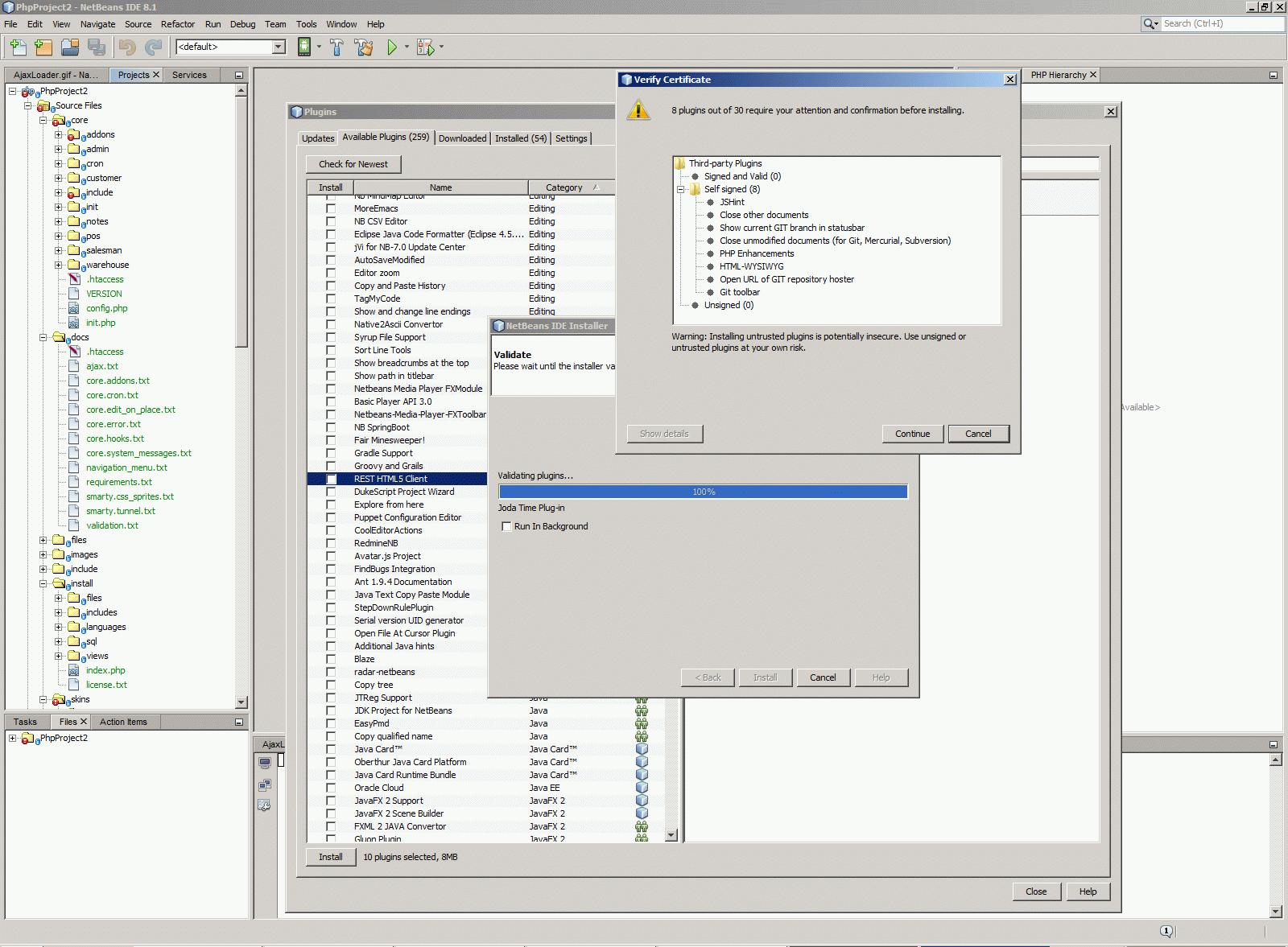This screenshot has height=947, width=1288.
Task: Click plugin list scrollbar down arrow
Action: click(671, 835)
